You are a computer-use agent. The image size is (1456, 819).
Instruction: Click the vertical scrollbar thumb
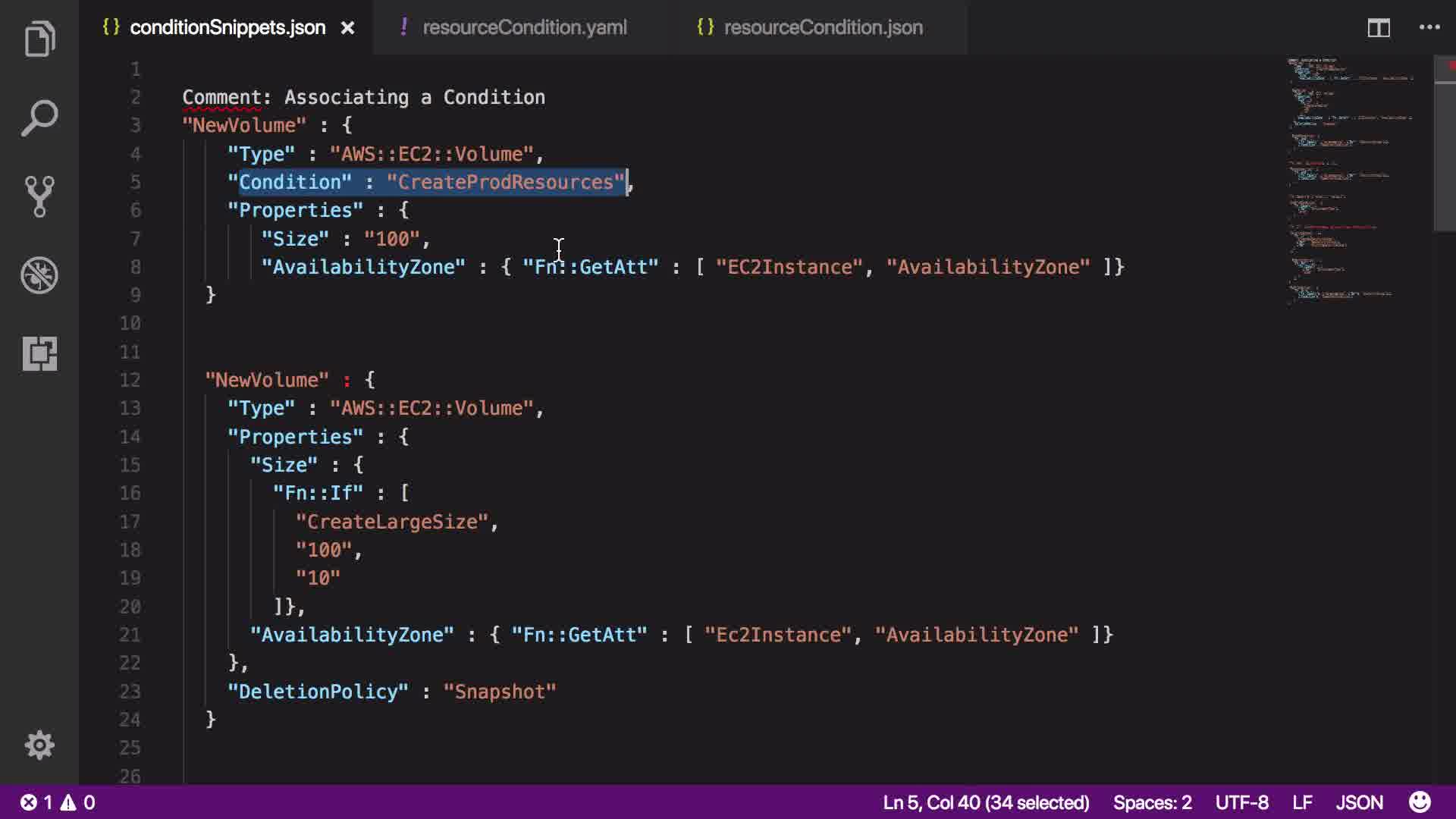1444,144
